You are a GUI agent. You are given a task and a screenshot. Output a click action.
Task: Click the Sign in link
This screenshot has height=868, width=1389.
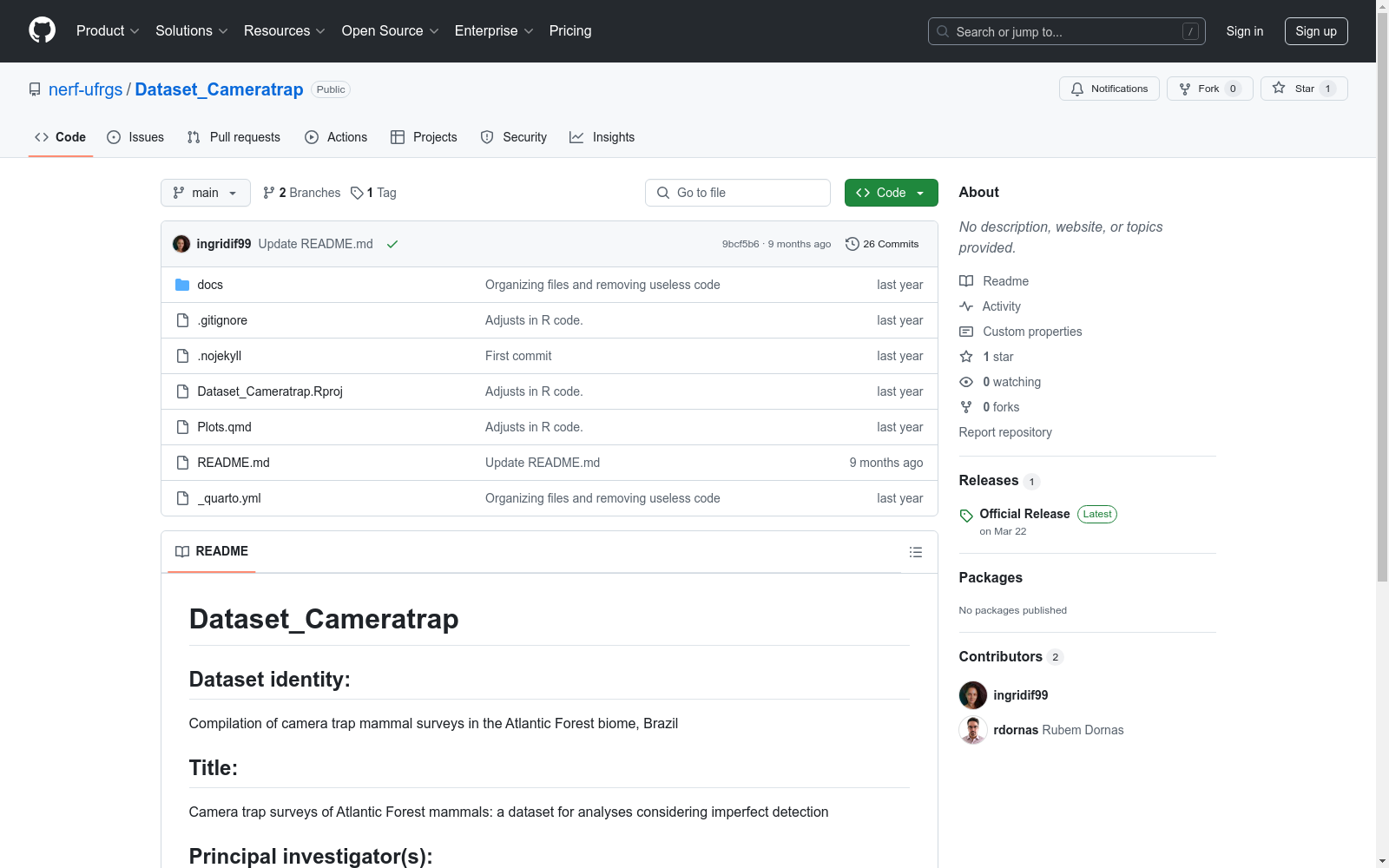[1245, 31]
